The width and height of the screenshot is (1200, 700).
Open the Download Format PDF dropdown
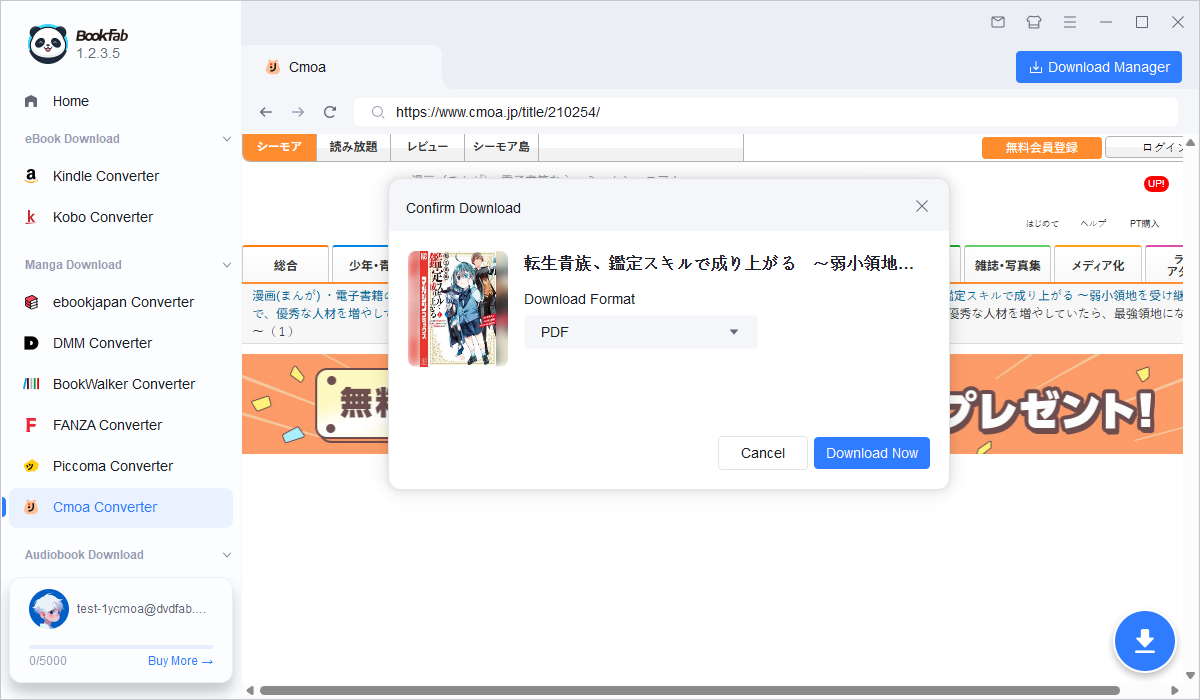pyautogui.click(x=641, y=332)
